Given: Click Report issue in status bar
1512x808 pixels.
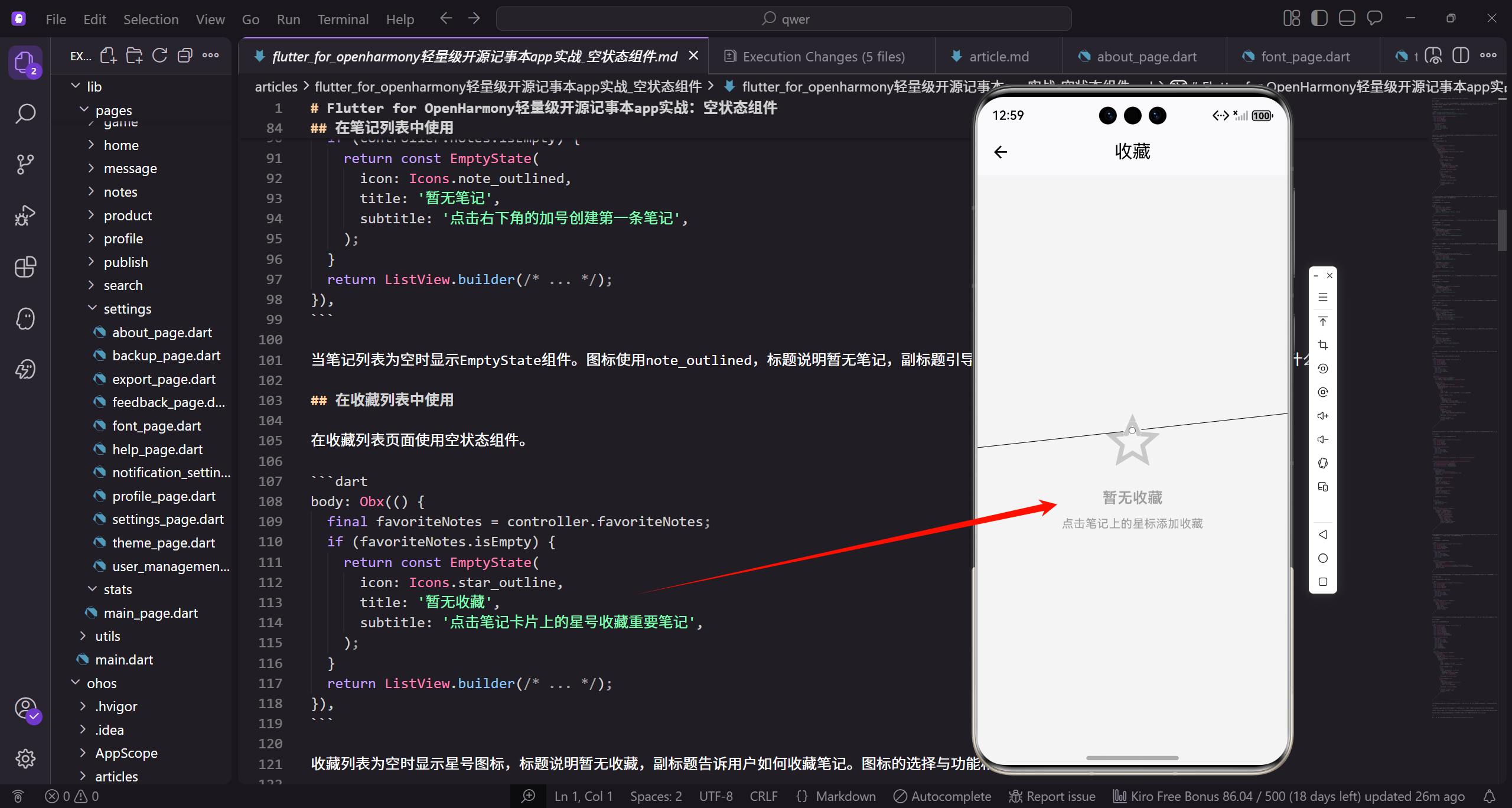Looking at the screenshot, I should click(1051, 796).
